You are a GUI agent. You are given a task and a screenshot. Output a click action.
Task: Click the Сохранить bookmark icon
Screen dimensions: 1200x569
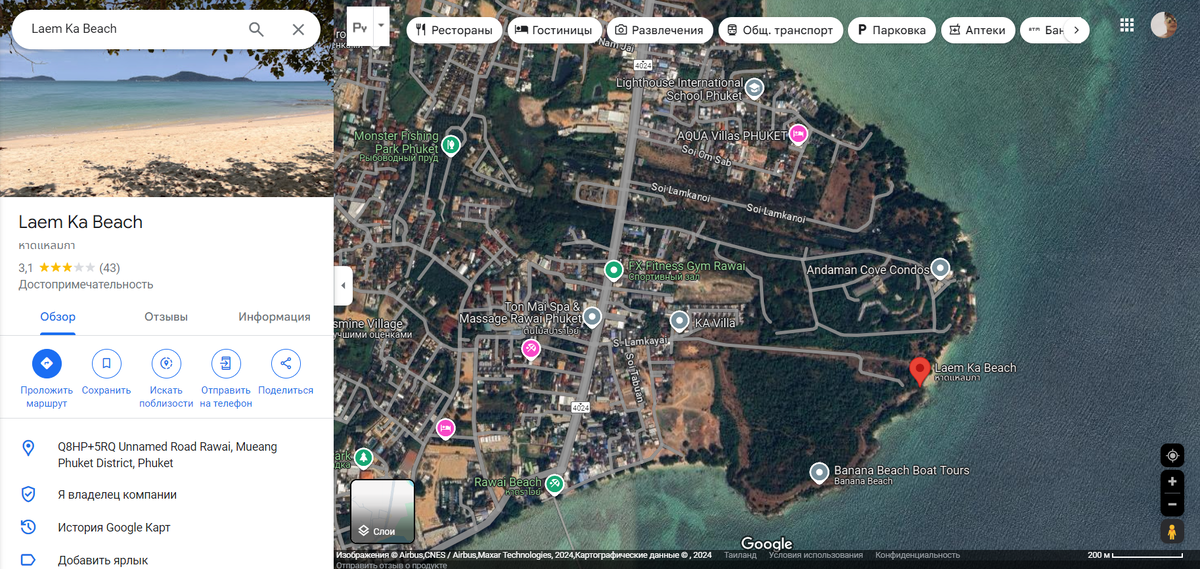point(106,363)
